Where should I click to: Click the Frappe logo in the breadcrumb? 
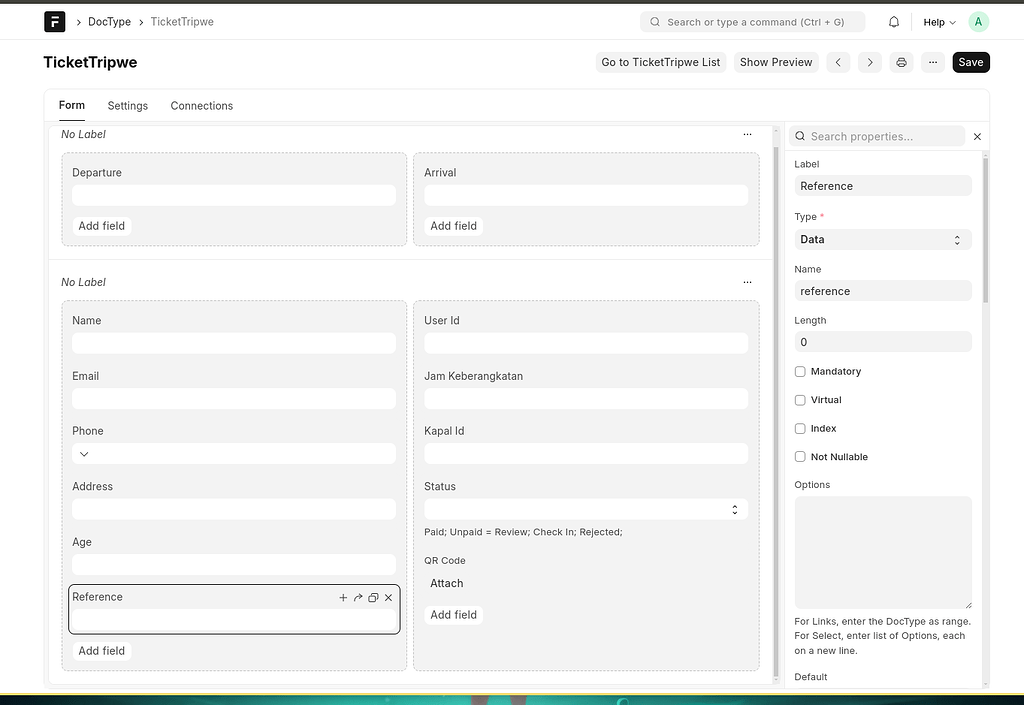(x=54, y=21)
